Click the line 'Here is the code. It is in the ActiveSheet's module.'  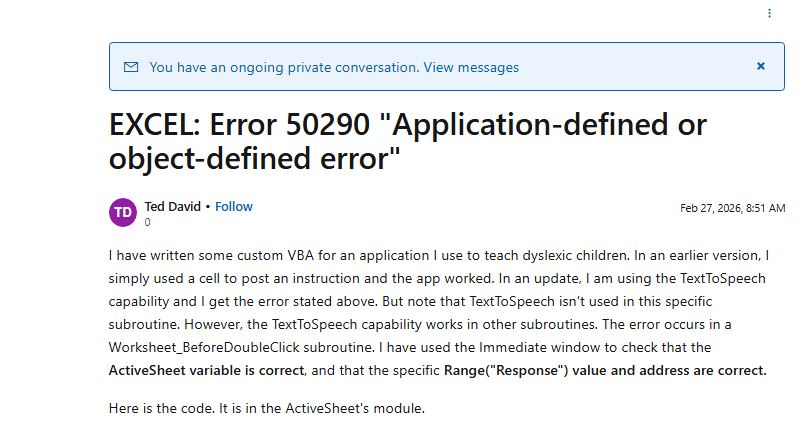point(267,409)
